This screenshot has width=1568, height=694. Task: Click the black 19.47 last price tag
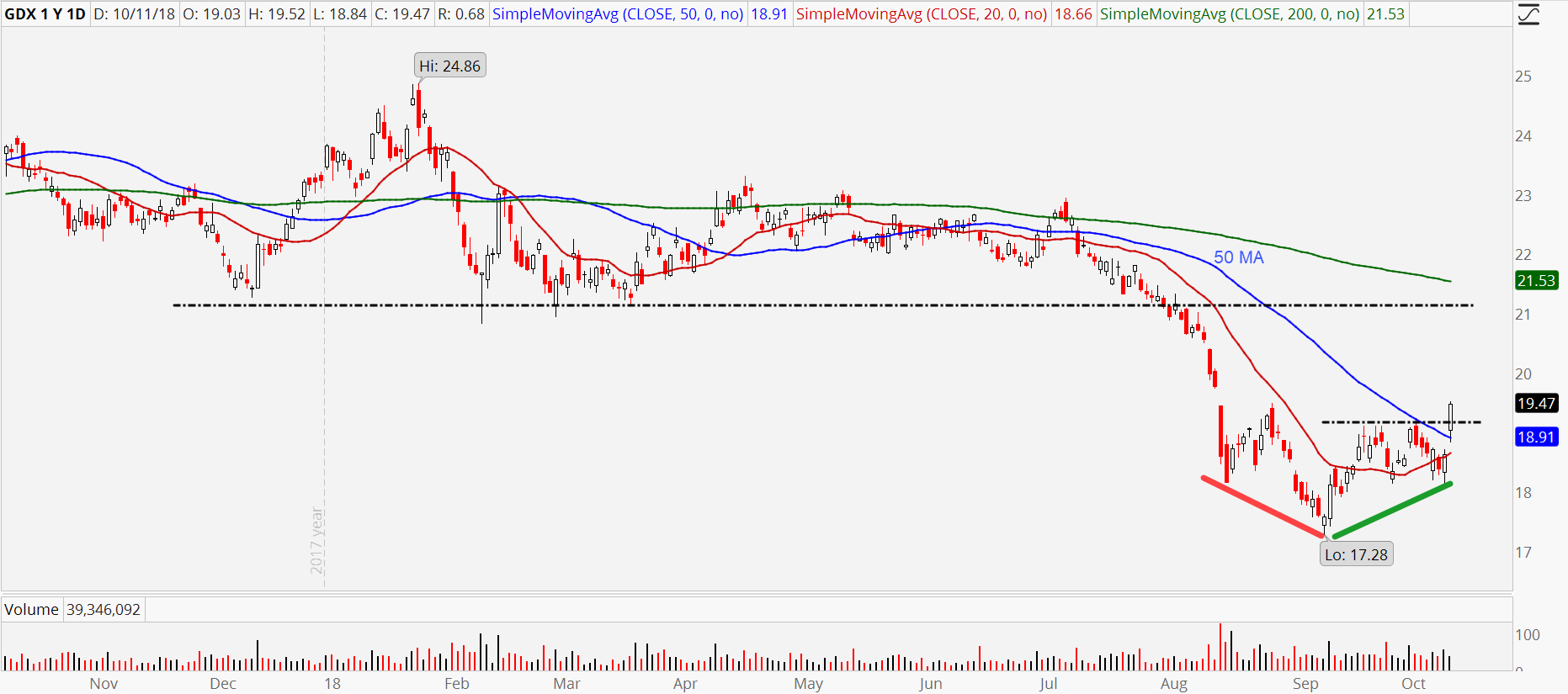click(x=1536, y=404)
